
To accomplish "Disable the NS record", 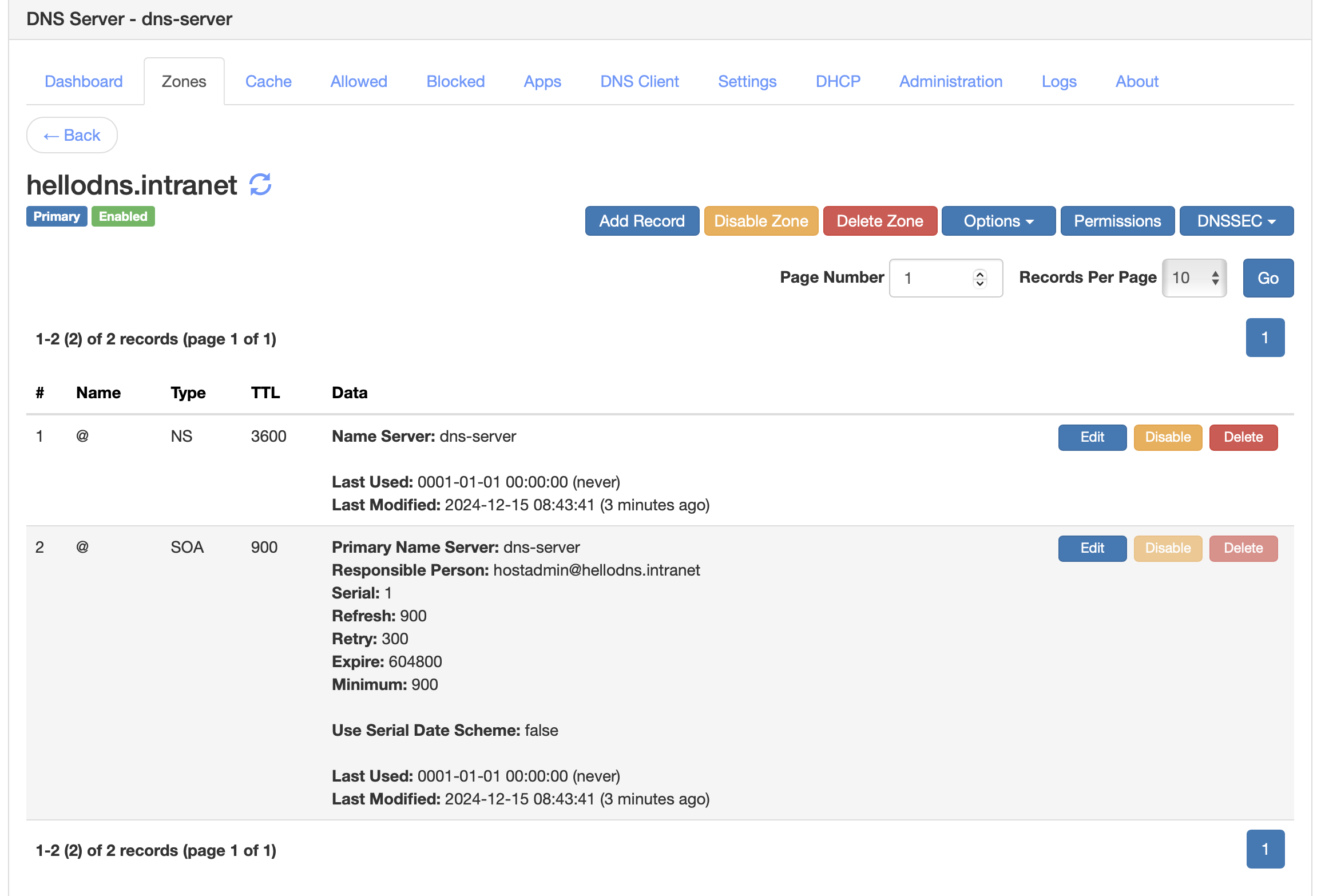I will pos(1167,437).
